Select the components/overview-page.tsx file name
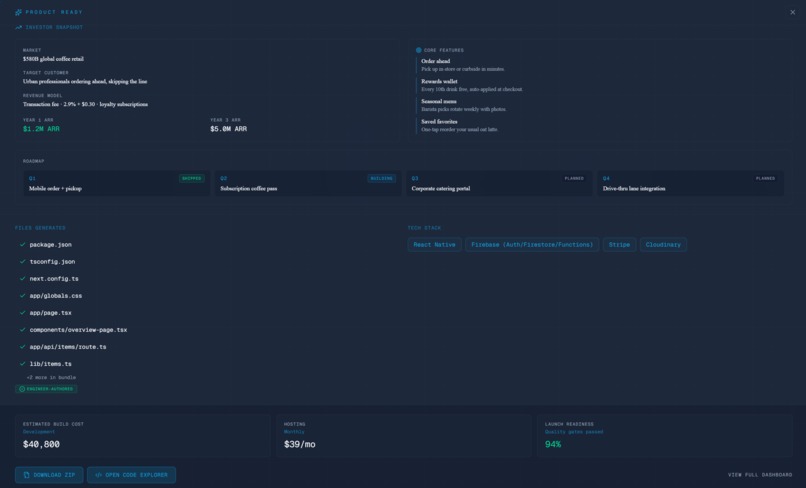The image size is (806, 488). coord(78,330)
